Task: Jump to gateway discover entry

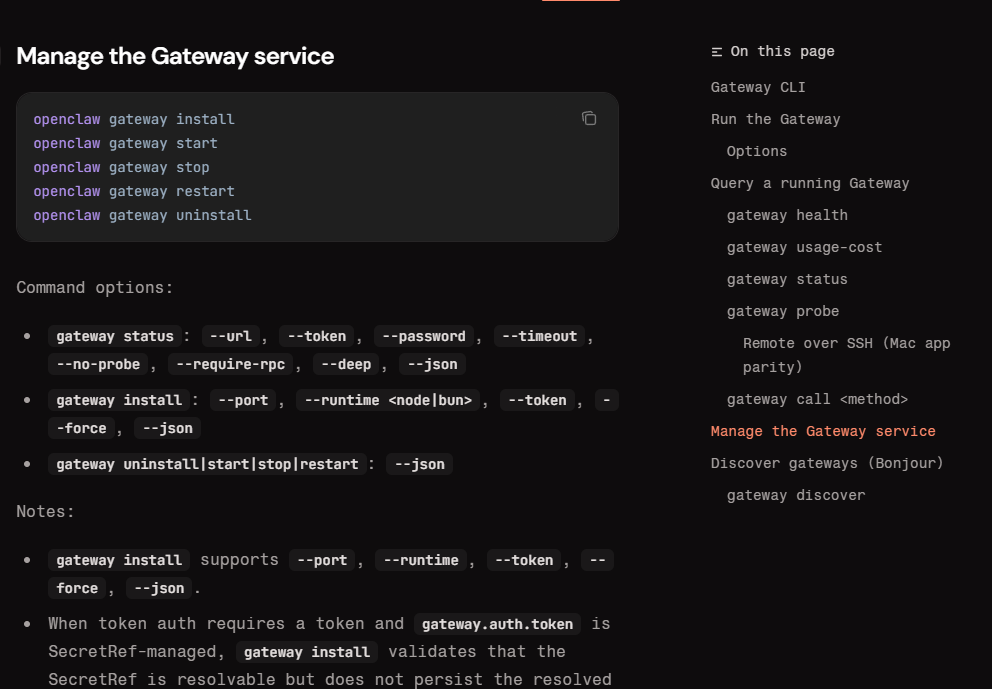Action: coord(796,495)
